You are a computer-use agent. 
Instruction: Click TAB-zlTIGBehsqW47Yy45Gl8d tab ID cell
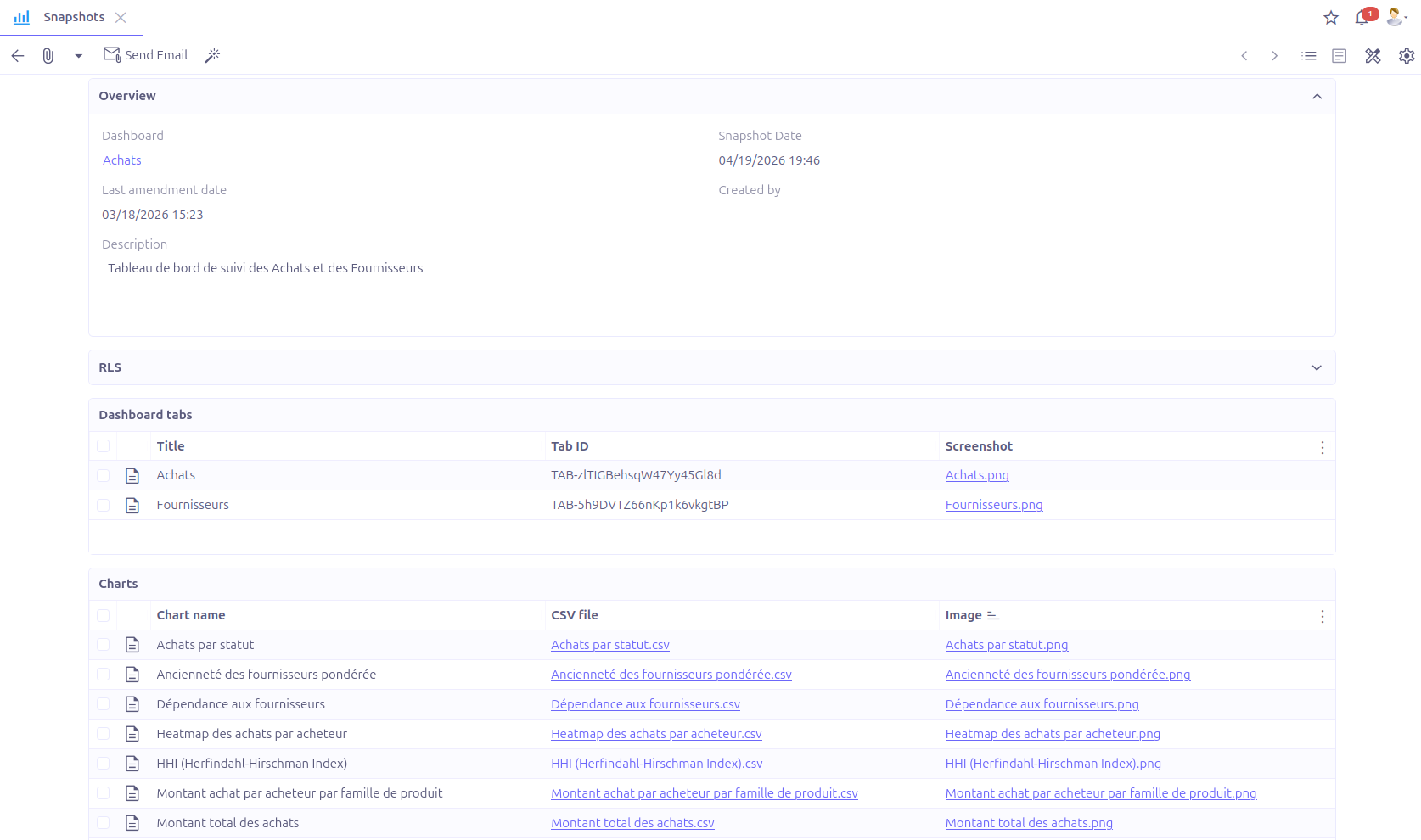pos(636,475)
